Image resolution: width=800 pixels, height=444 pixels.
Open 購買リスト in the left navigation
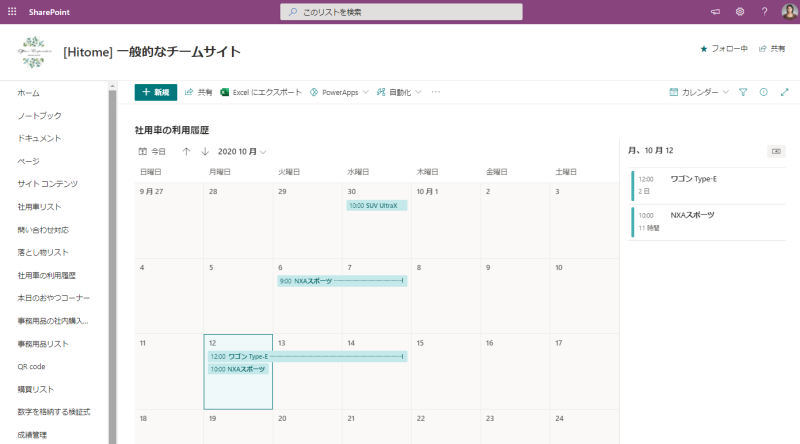point(36,389)
